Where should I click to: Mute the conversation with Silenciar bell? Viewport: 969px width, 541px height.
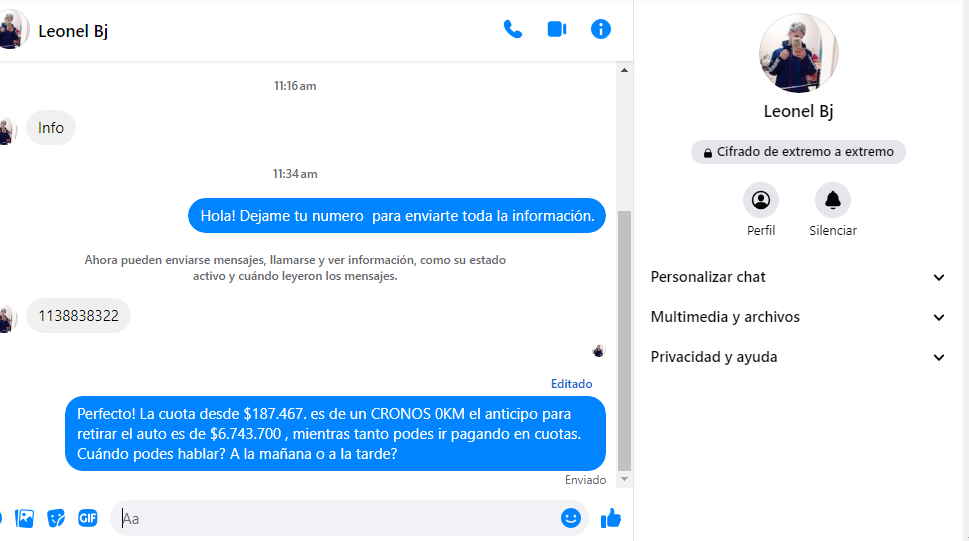[x=832, y=201]
